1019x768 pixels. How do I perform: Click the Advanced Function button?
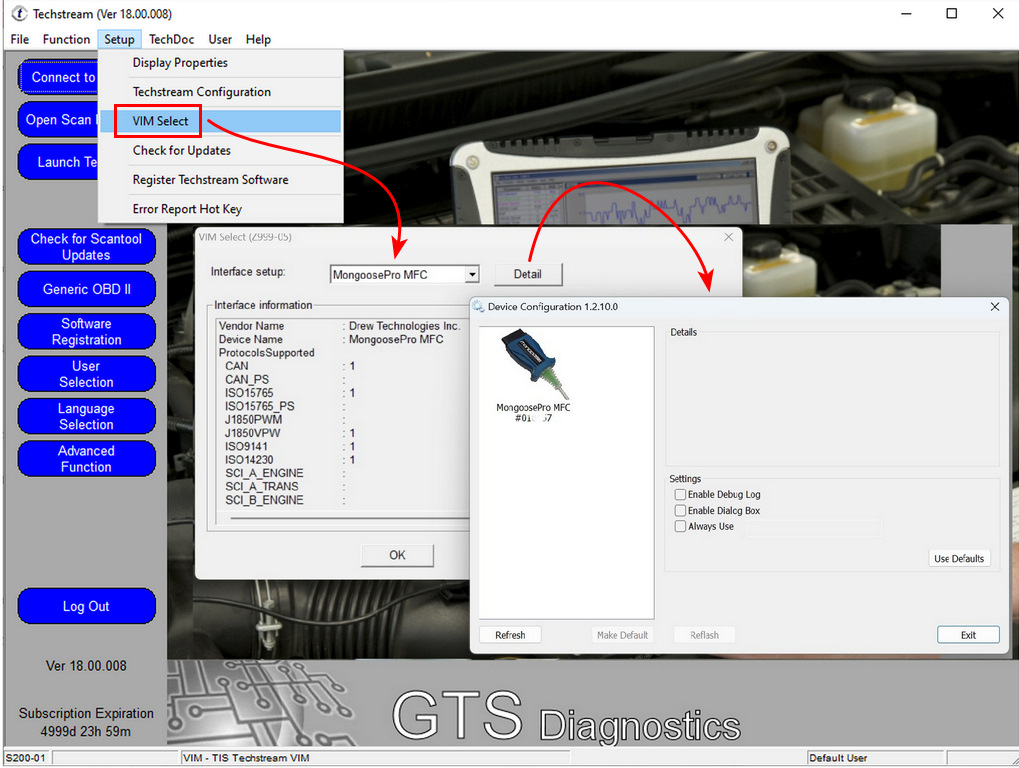click(x=86, y=459)
